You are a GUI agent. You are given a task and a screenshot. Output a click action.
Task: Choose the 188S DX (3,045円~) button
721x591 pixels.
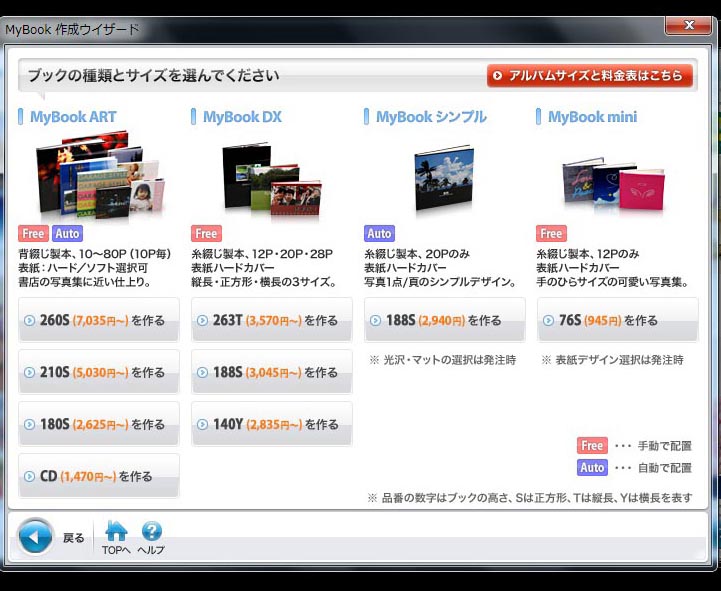pos(271,372)
